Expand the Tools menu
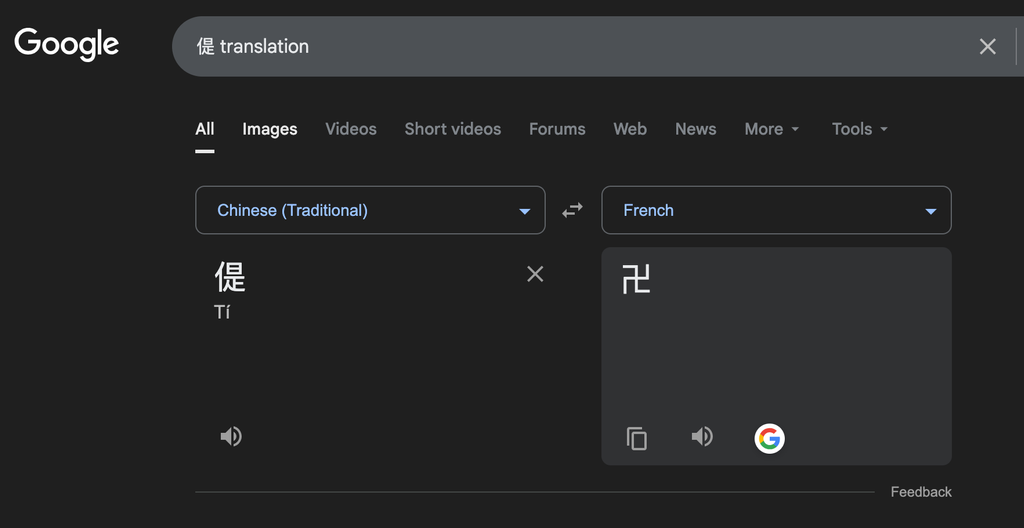Viewport: 1024px width, 528px height. click(x=860, y=129)
